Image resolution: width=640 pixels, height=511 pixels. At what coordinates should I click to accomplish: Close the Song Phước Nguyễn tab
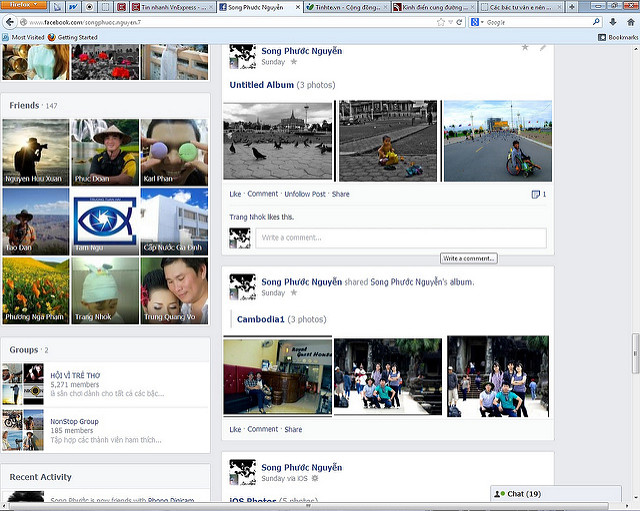298,7
